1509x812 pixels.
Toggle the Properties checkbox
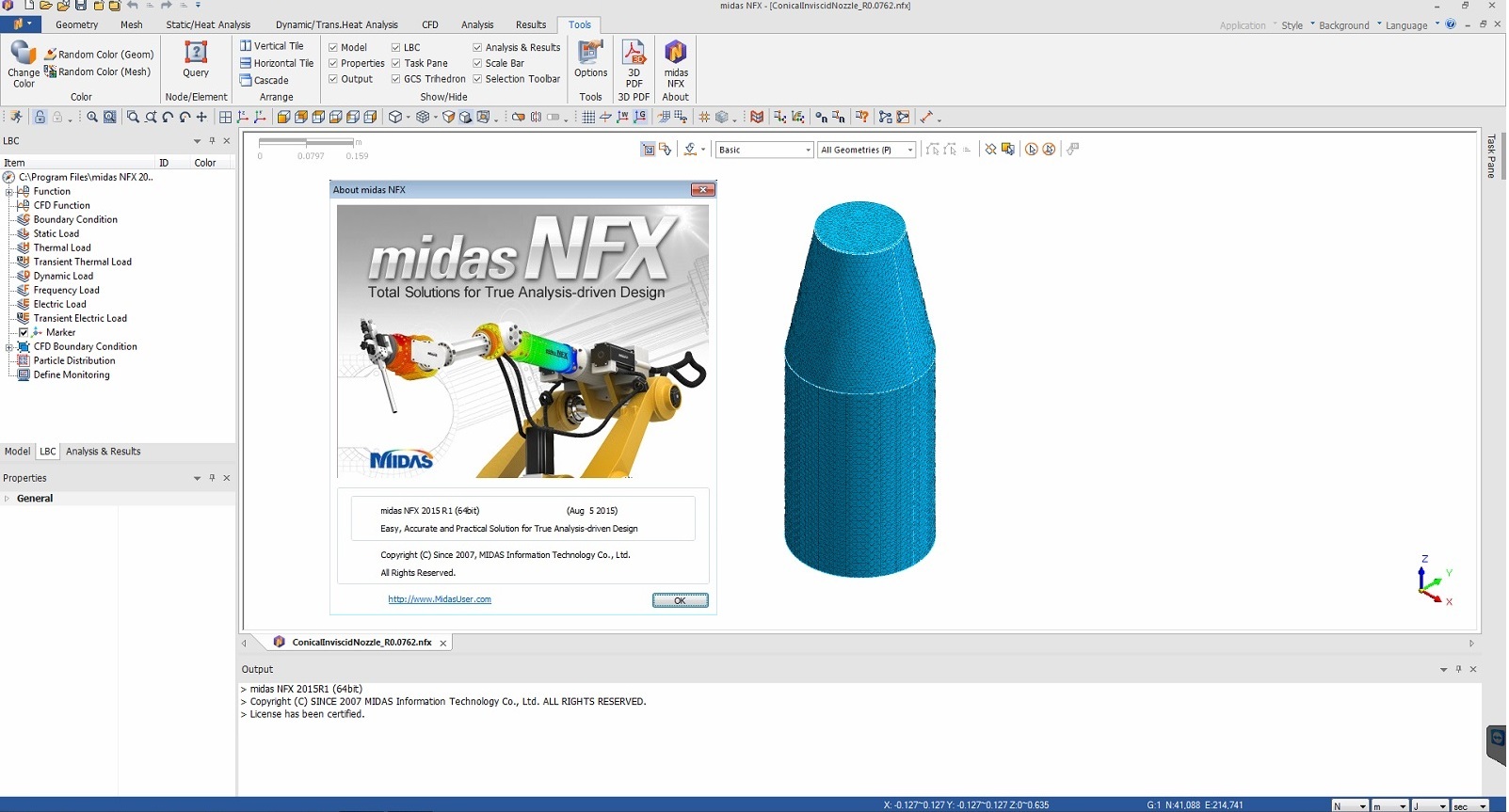333,63
